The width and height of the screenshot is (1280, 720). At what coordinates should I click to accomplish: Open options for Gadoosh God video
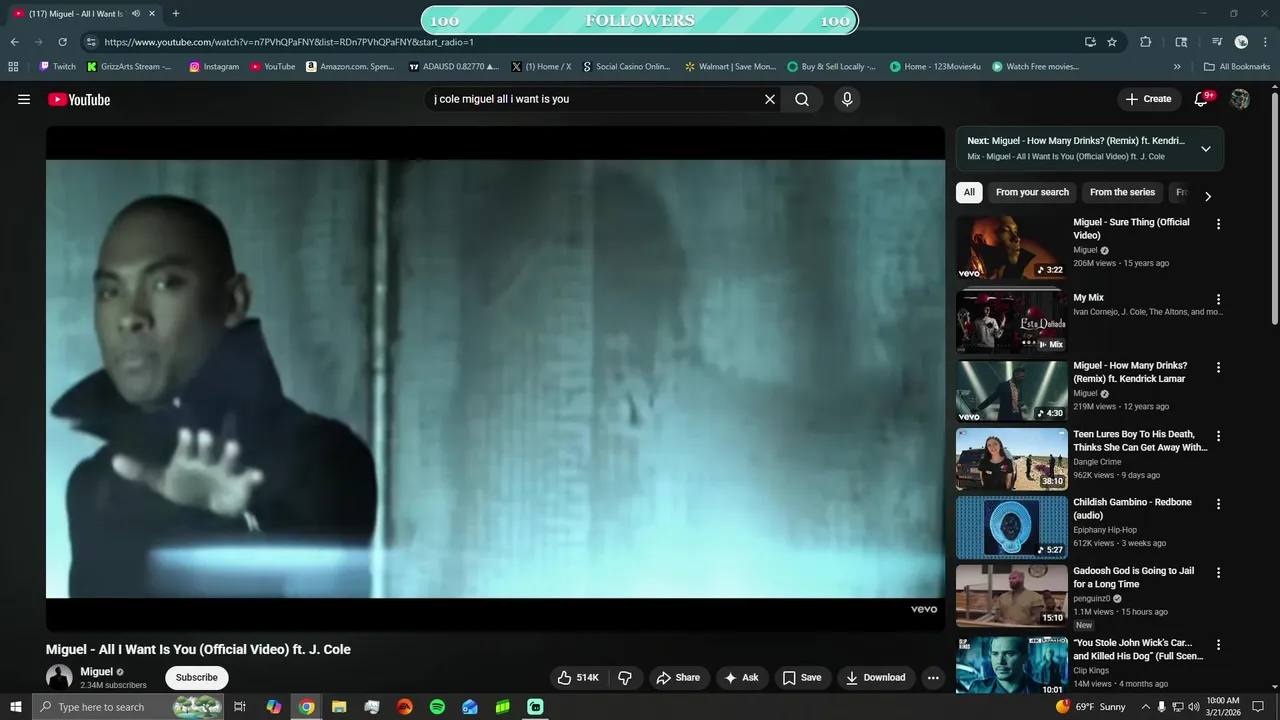(x=1218, y=572)
